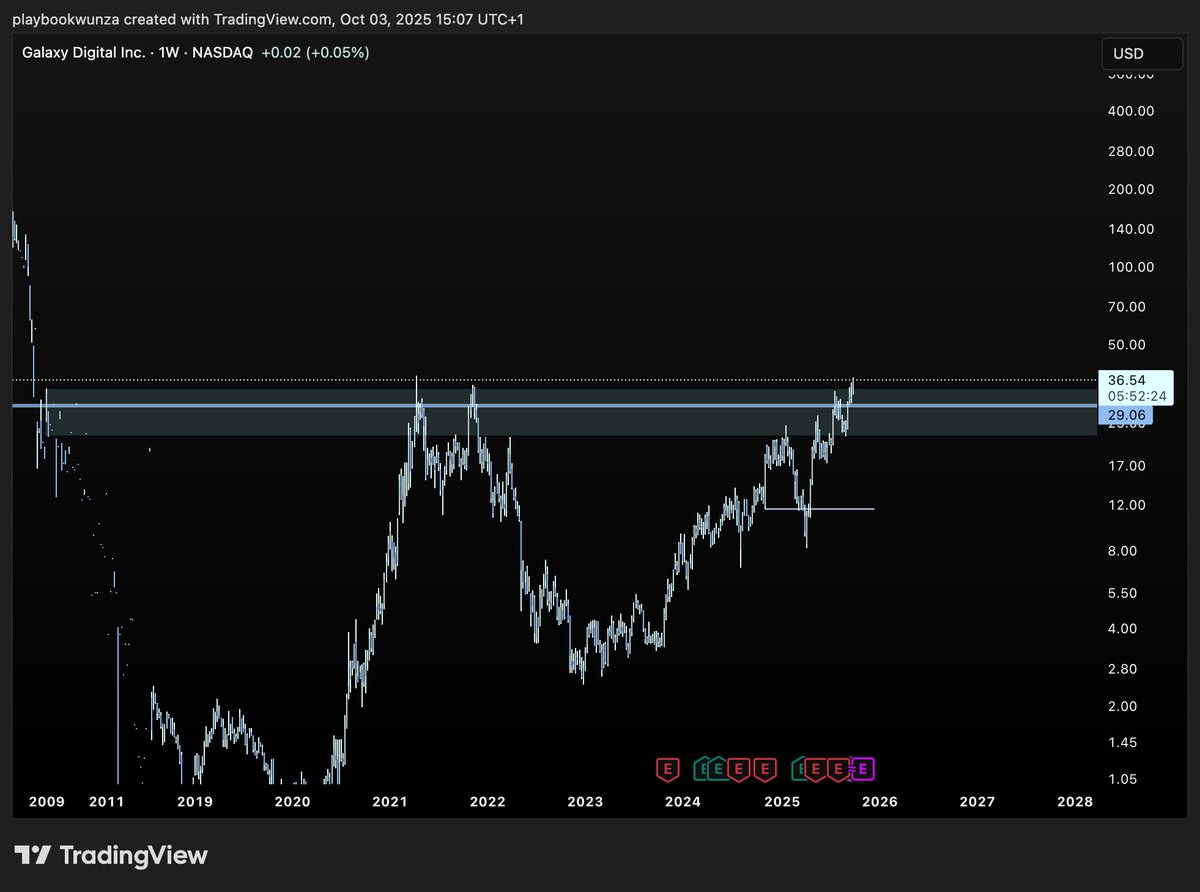Click the 2025 time axis label
The height and width of the screenshot is (892, 1200).
coord(781,802)
